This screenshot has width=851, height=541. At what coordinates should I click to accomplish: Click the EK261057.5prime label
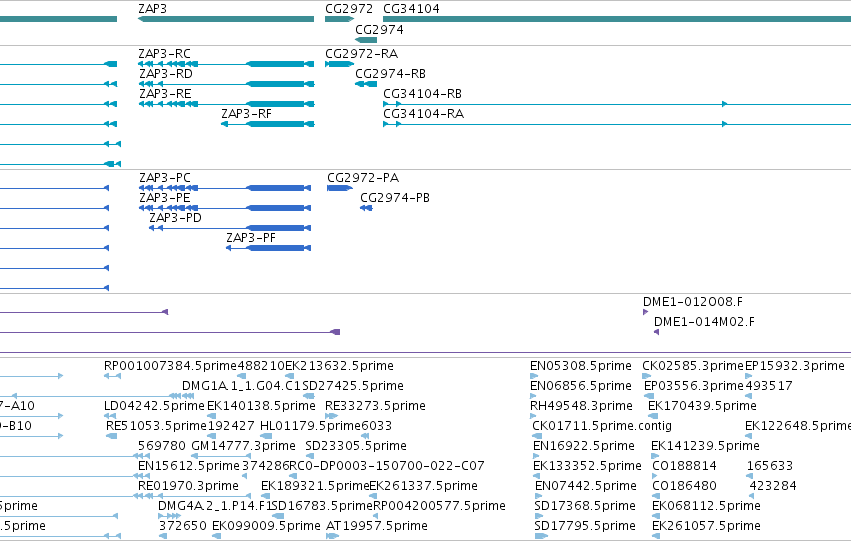[706, 526]
